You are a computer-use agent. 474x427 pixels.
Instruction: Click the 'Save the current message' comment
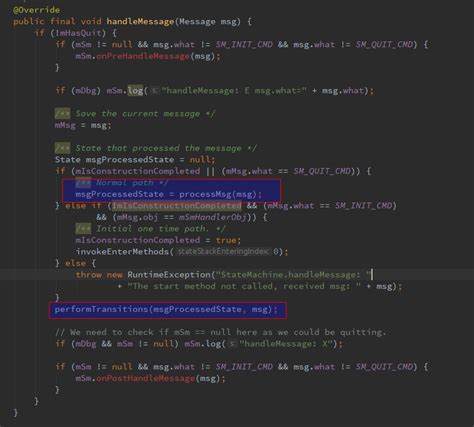135,114
